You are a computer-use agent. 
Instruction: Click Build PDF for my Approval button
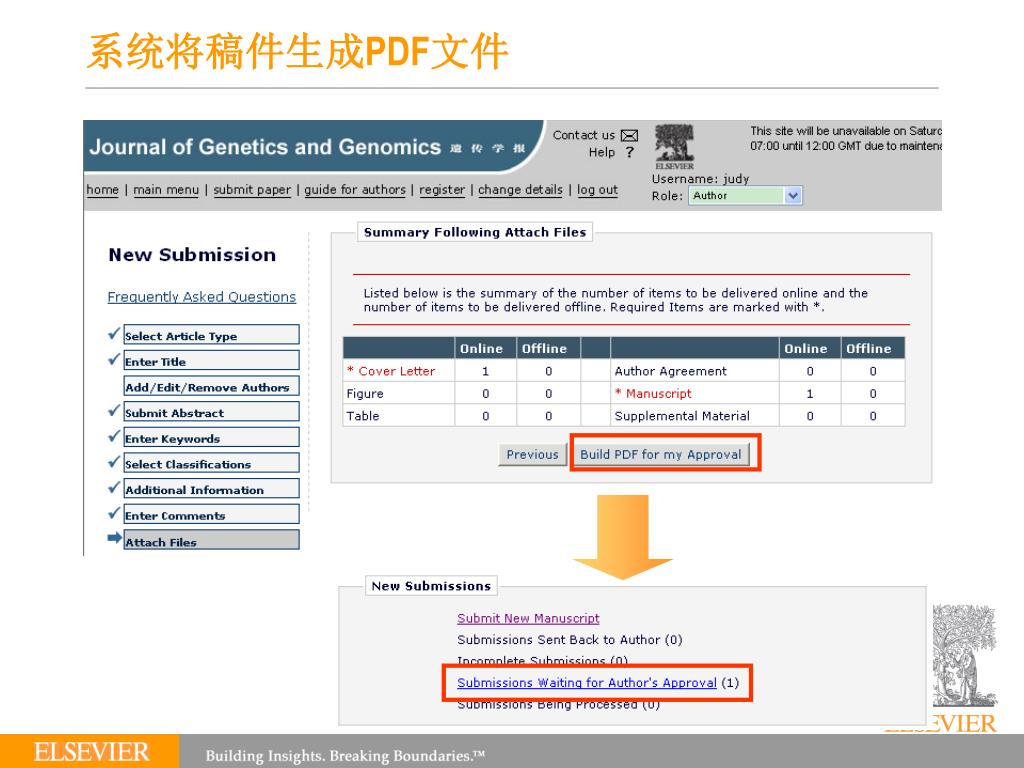661,455
